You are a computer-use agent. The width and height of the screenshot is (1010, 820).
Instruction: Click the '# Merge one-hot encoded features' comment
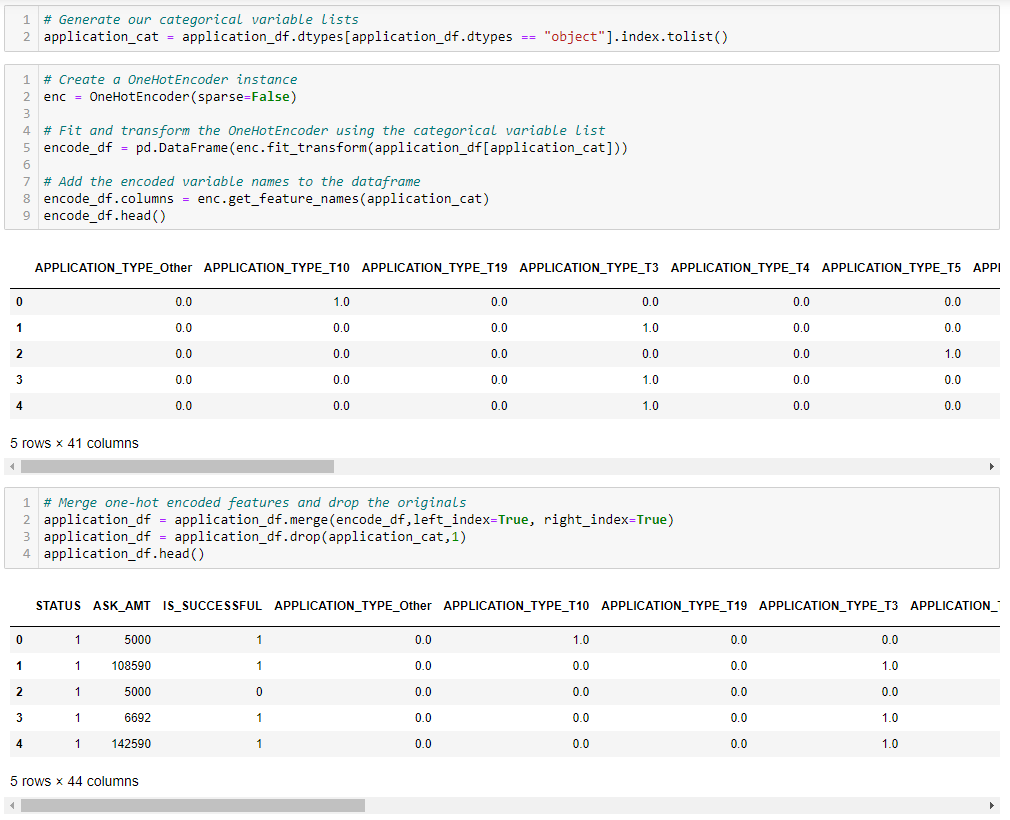pyautogui.click(x=254, y=502)
